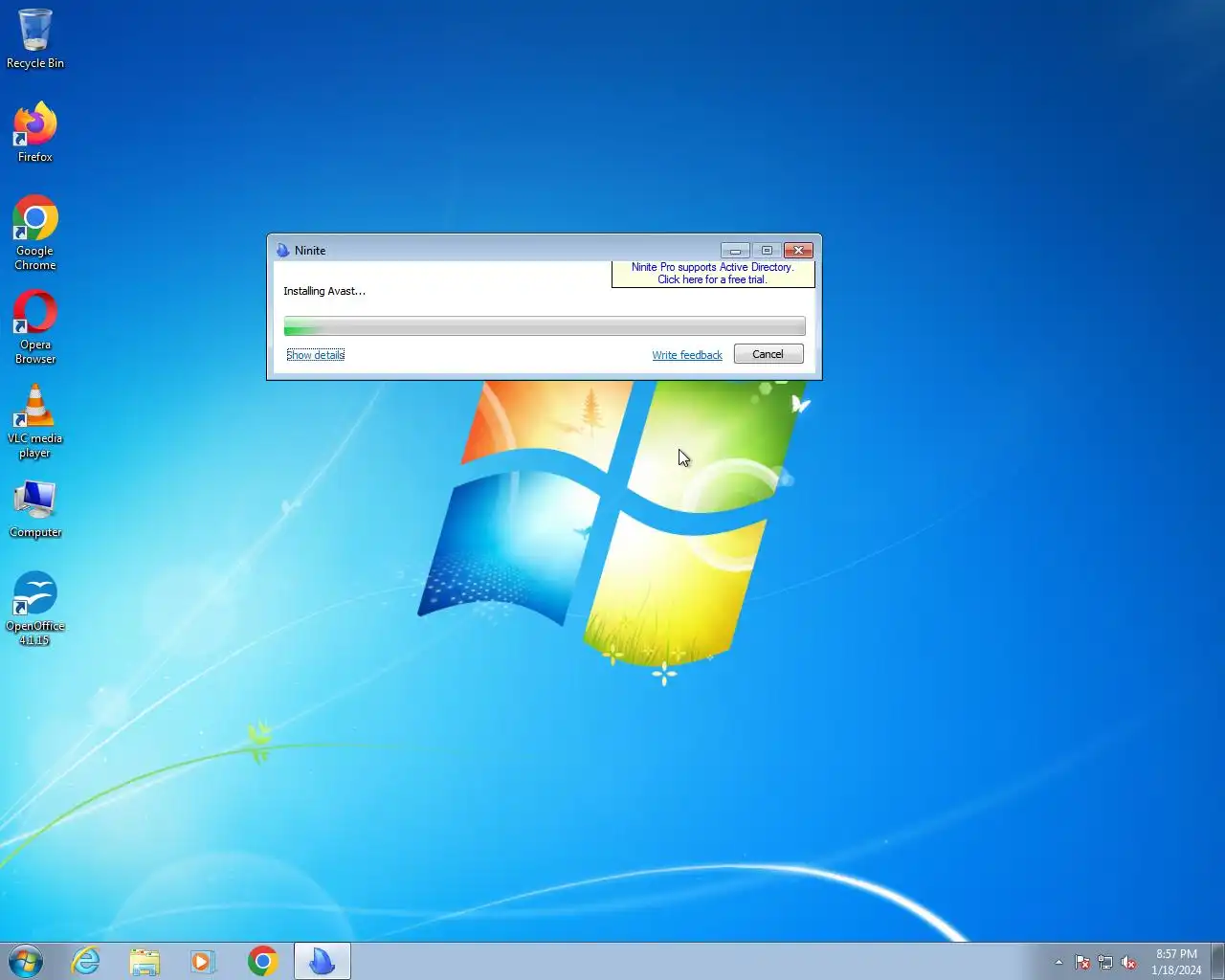
Task: Launch Internet Explorer from the taskbar
Action: [x=86, y=961]
